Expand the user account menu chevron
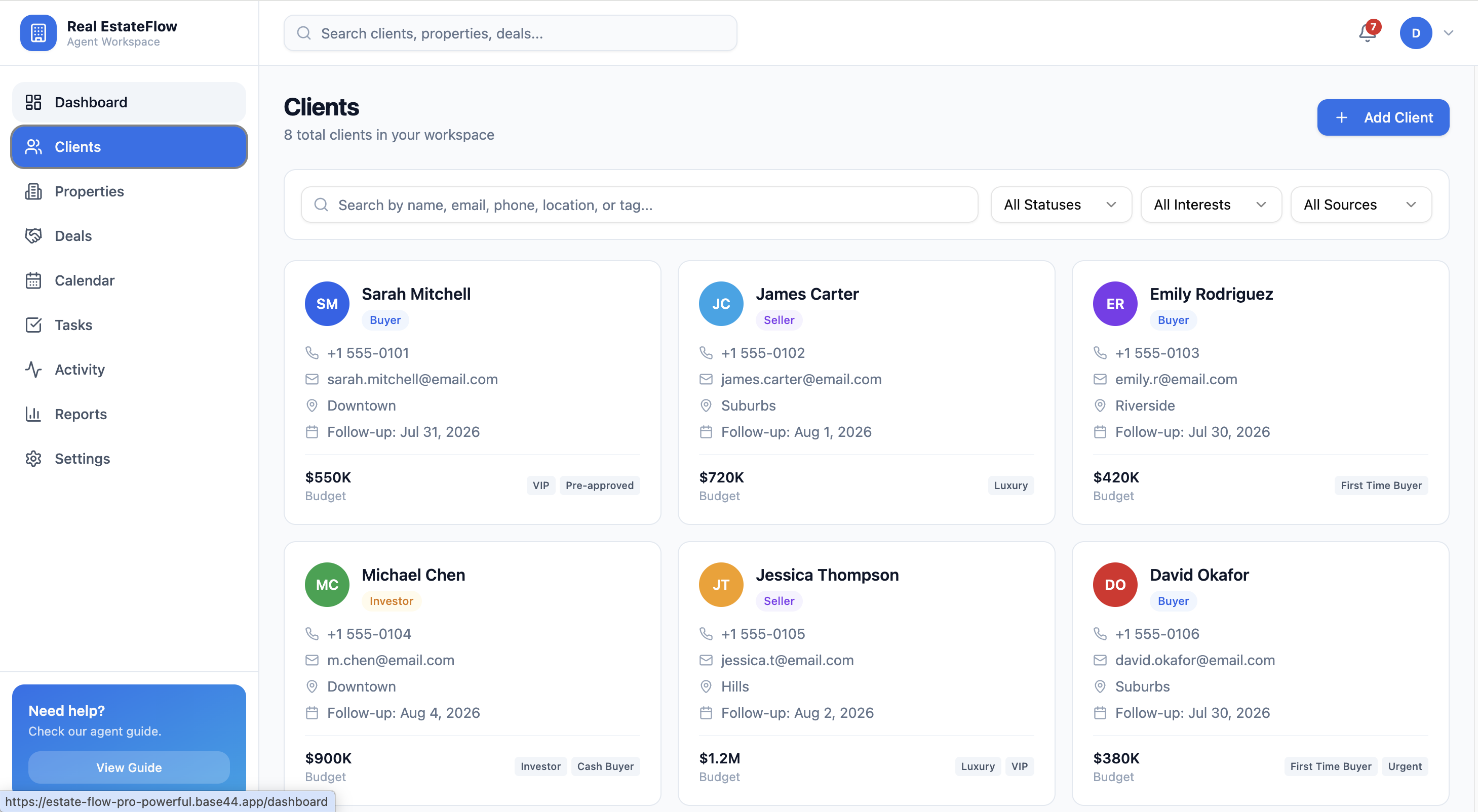This screenshot has width=1478, height=812. [x=1448, y=33]
